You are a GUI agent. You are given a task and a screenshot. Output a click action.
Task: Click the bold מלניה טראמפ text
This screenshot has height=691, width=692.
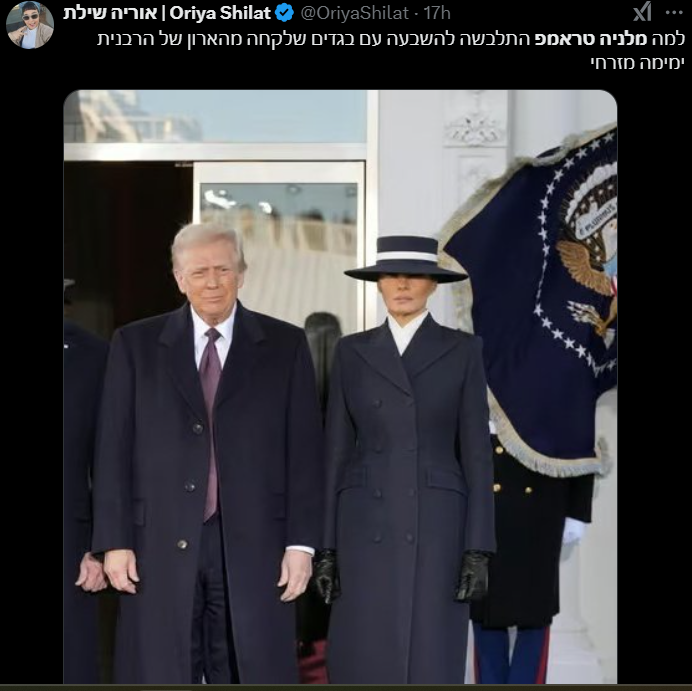click(591, 39)
